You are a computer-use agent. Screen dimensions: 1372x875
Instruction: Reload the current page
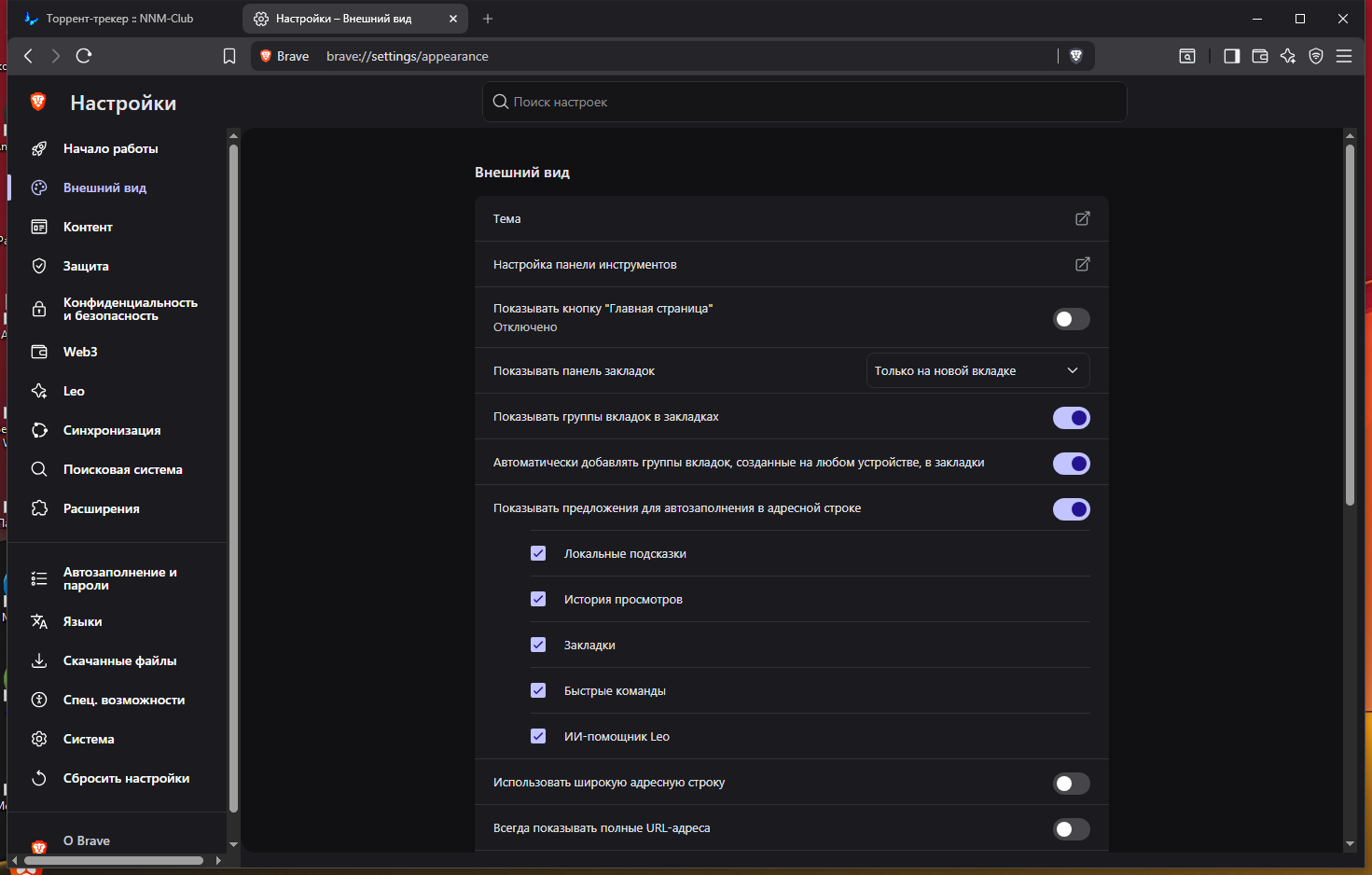point(84,56)
